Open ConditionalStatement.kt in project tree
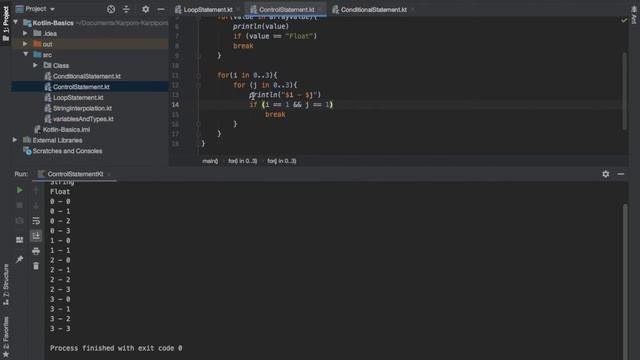The width and height of the screenshot is (640, 360). 87,76
